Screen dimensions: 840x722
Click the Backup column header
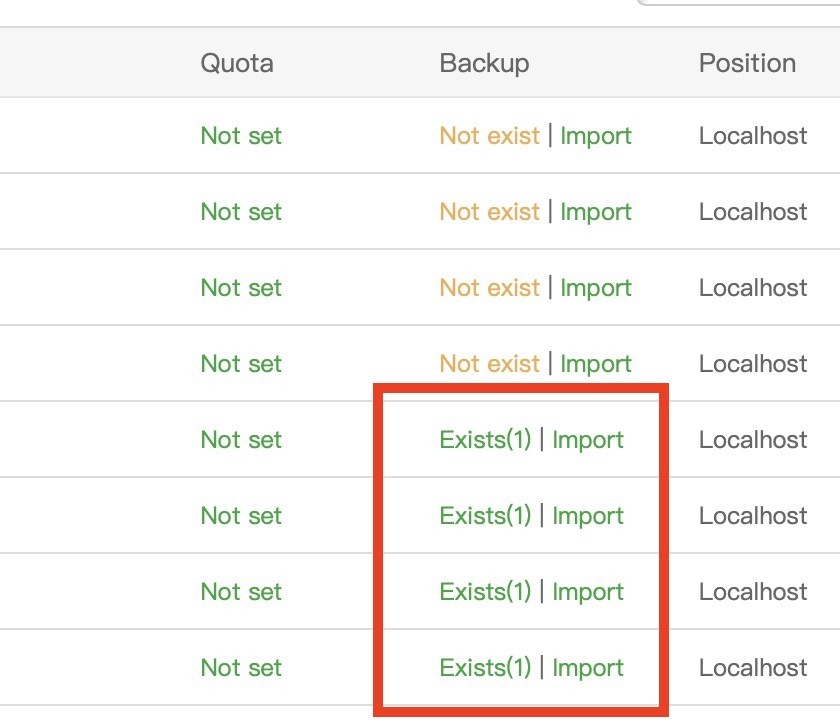484,63
